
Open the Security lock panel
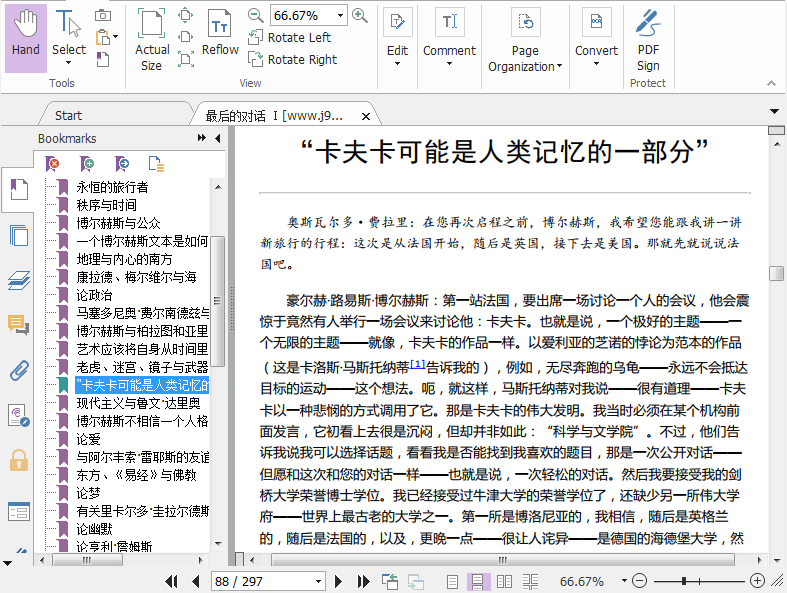click(18, 460)
